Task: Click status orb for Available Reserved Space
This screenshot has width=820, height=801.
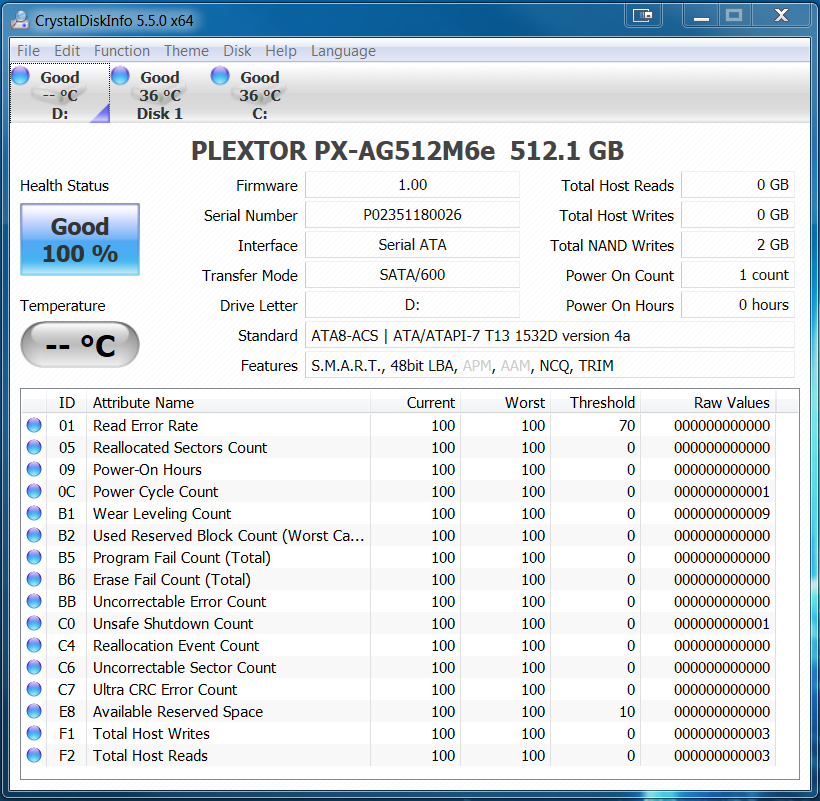Action: 34,712
